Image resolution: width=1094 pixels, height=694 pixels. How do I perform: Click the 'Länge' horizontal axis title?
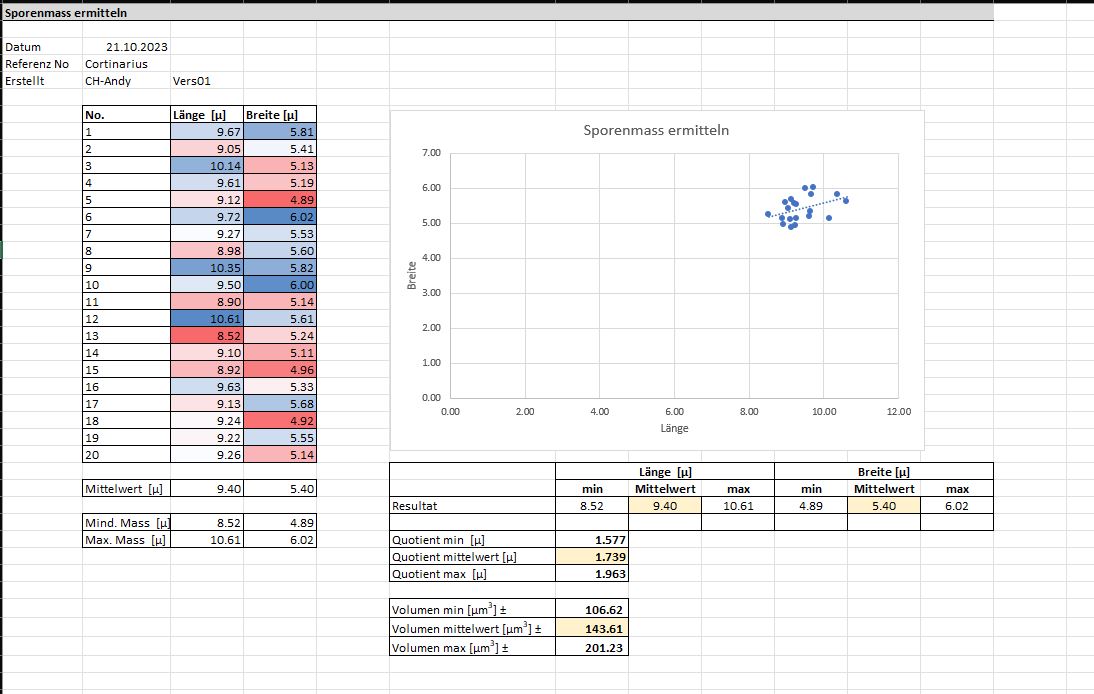[674, 428]
